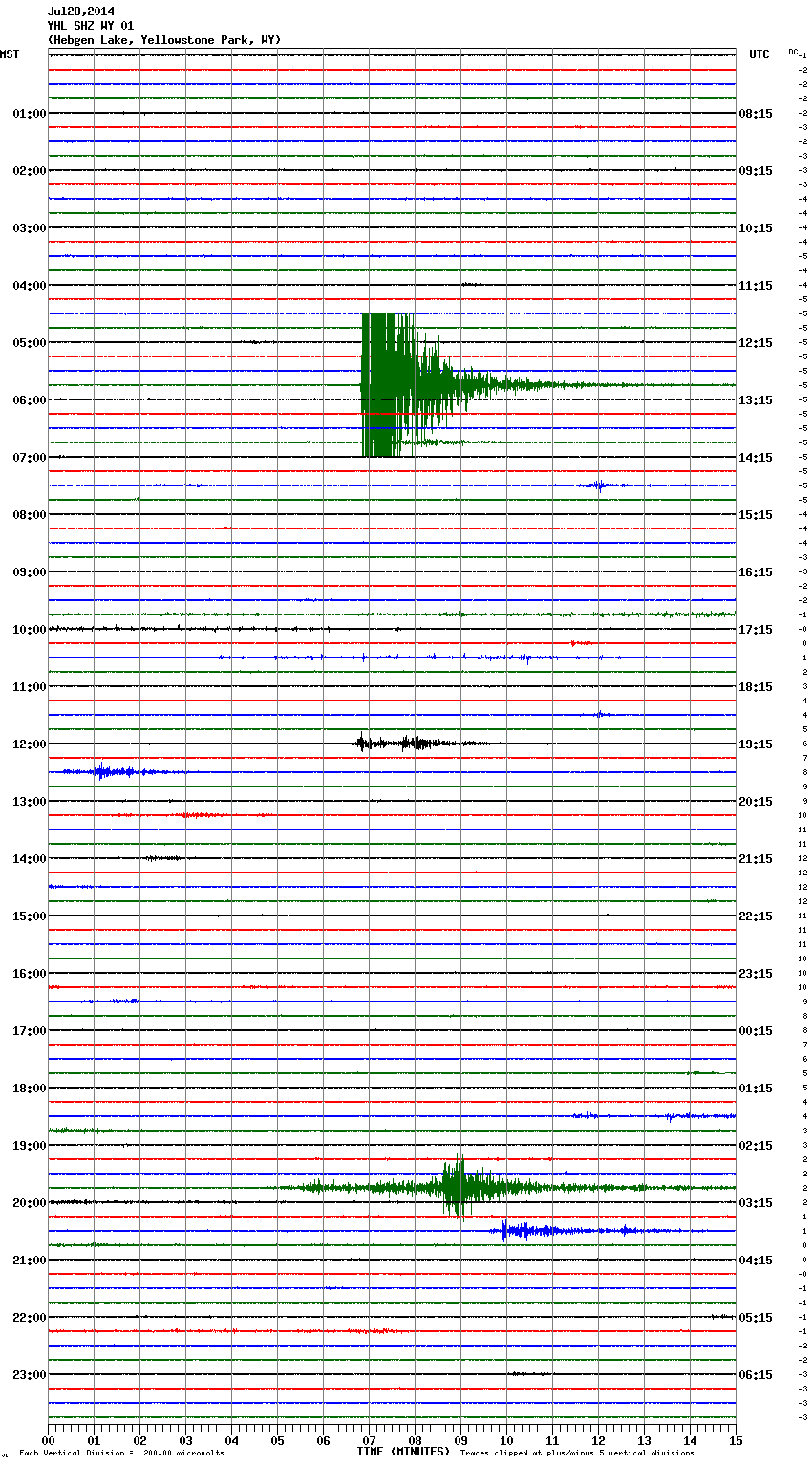Click the 13:15 UTC time label
Screen dimensions: 812x1466
tap(756, 400)
